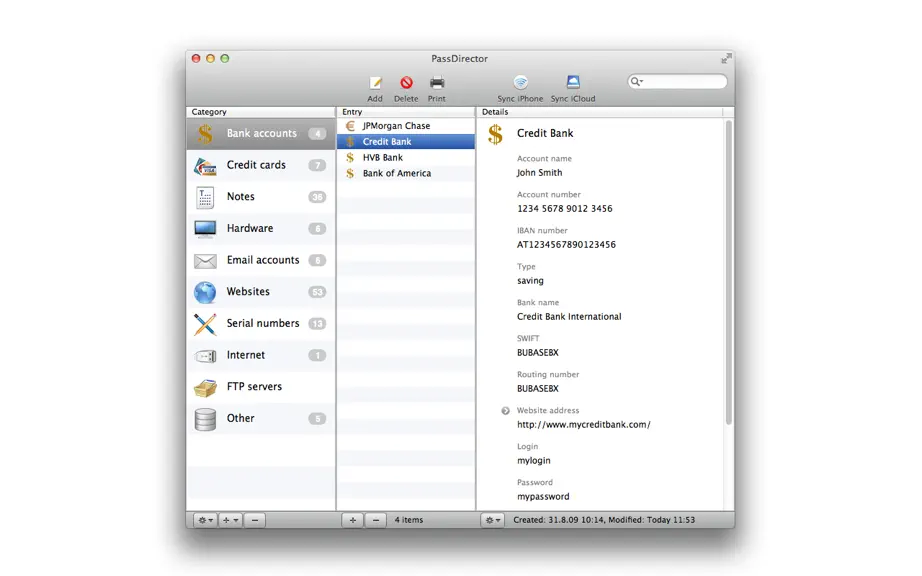Click the red Delete toolbar icon
This screenshot has height=576, width=922.
point(406,83)
